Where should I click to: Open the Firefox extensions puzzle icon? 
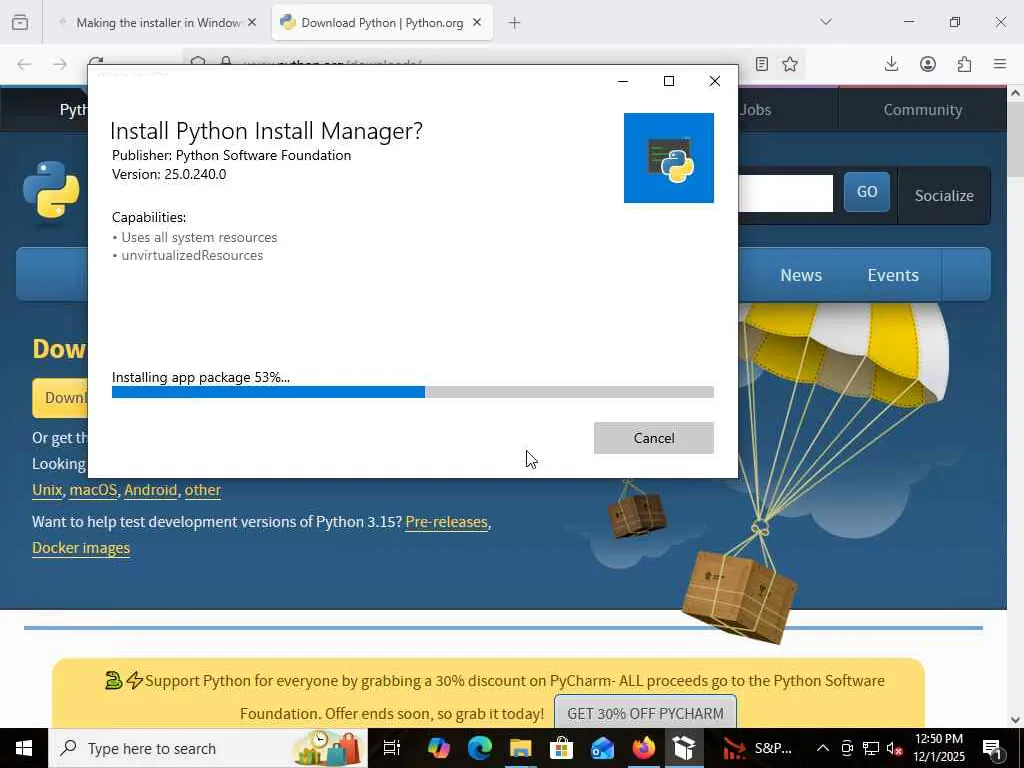point(965,64)
